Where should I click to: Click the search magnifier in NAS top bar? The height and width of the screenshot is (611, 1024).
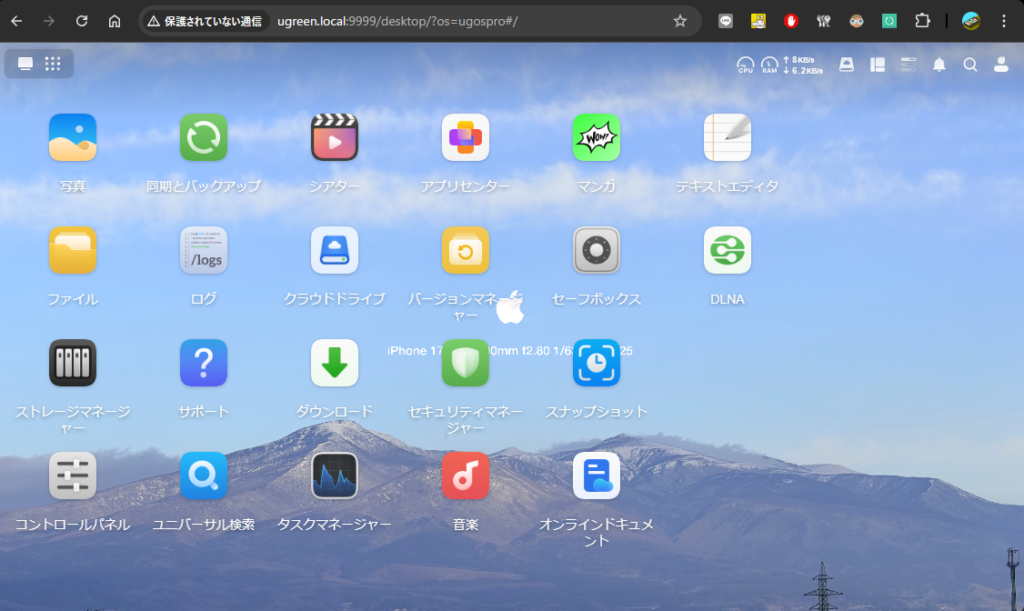click(970, 65)
